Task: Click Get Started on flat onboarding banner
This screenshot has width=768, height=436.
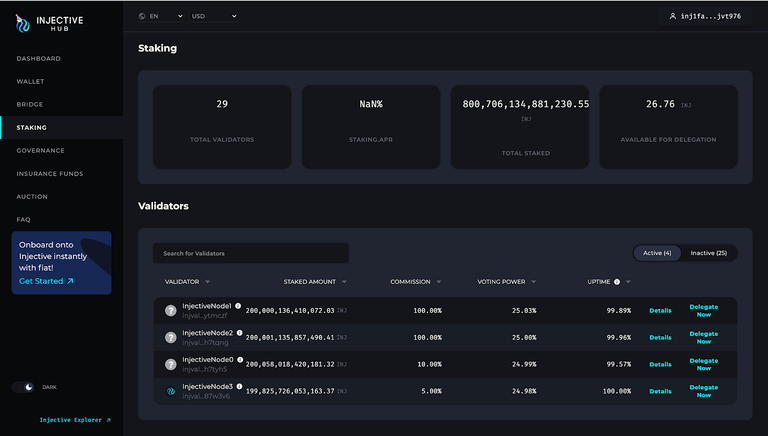Action: pyautogui.click(x=46, y=281)
